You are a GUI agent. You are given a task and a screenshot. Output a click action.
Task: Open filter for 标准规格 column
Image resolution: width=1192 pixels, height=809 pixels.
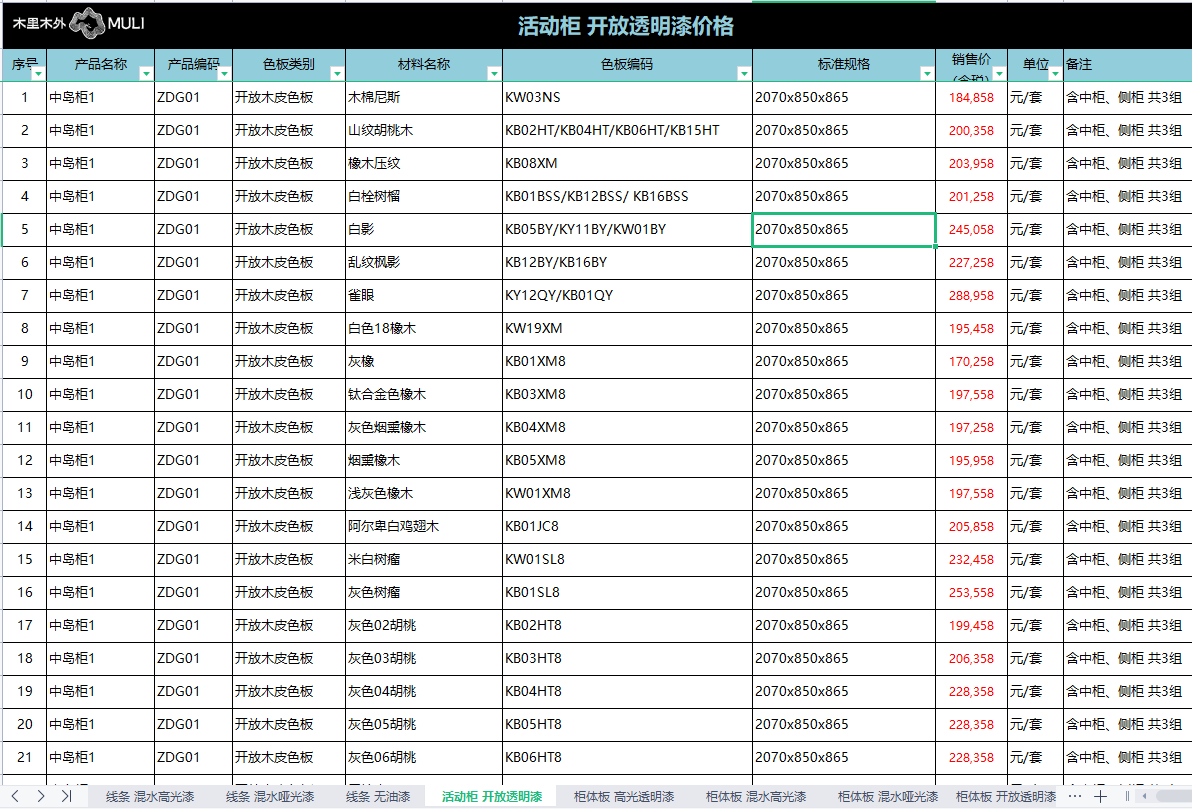point(927,73)
